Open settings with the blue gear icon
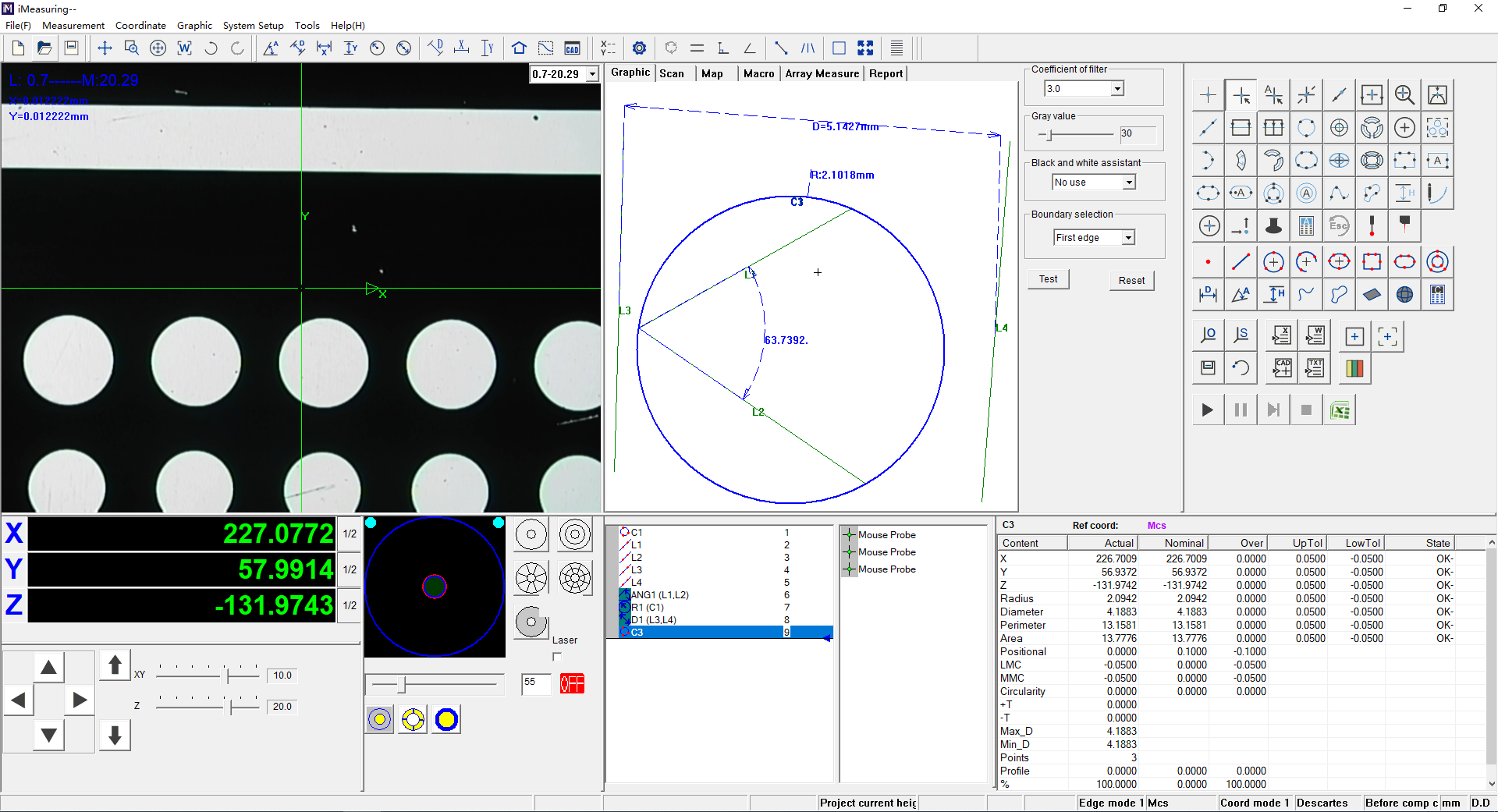Screen dimensions: 1498x812 point(639,48)
